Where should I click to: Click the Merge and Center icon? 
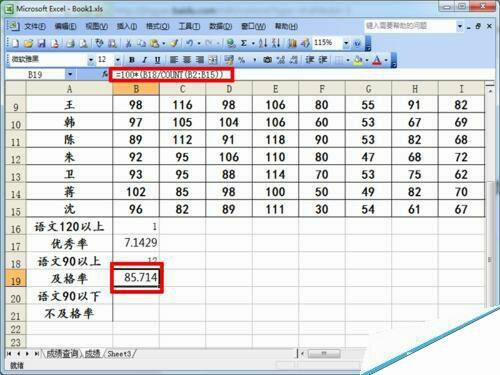point(213,60)
